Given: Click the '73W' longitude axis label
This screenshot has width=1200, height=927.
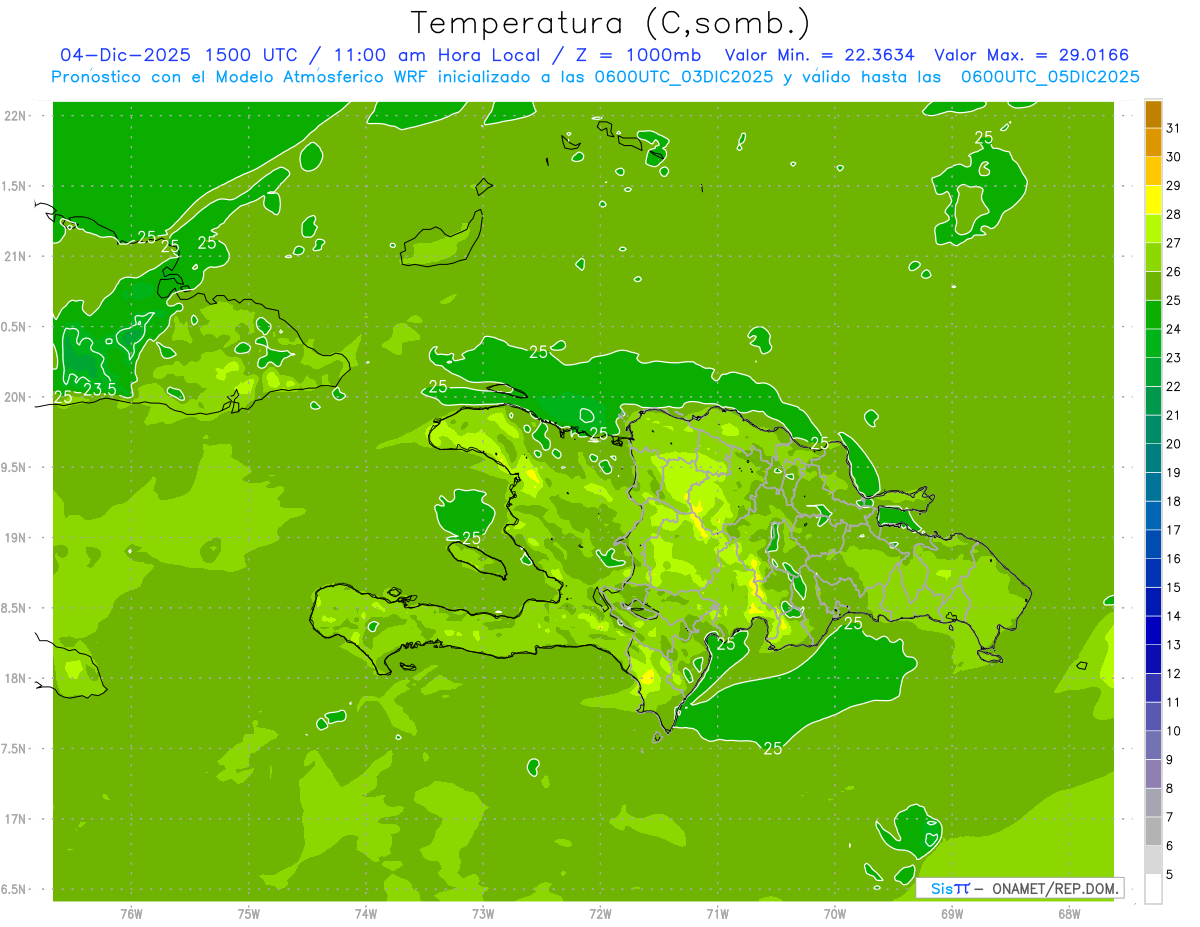Looking at the screenshot, I should tap(483, 913).
